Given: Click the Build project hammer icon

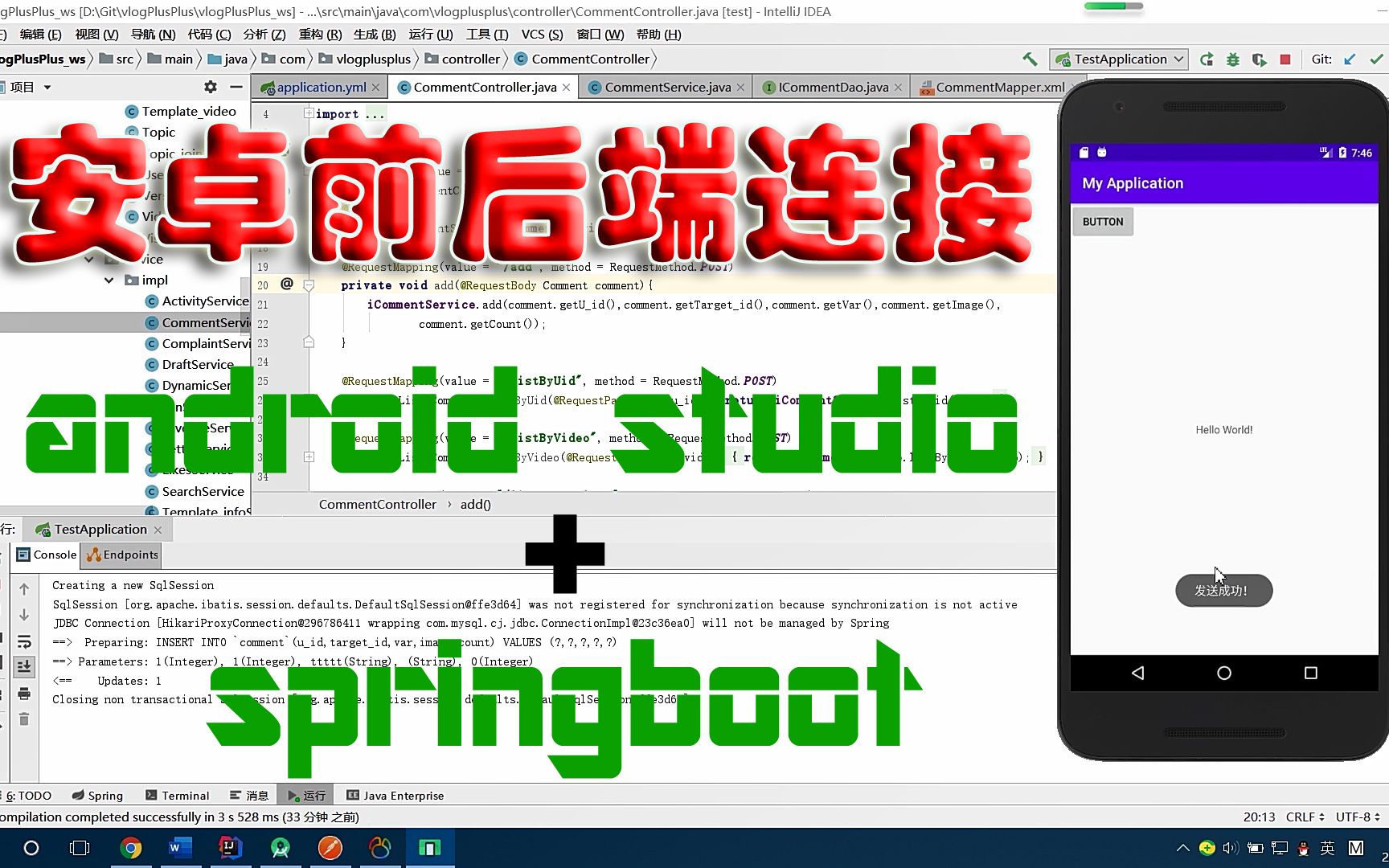Looking at the screenshot, I should 1029,59.
